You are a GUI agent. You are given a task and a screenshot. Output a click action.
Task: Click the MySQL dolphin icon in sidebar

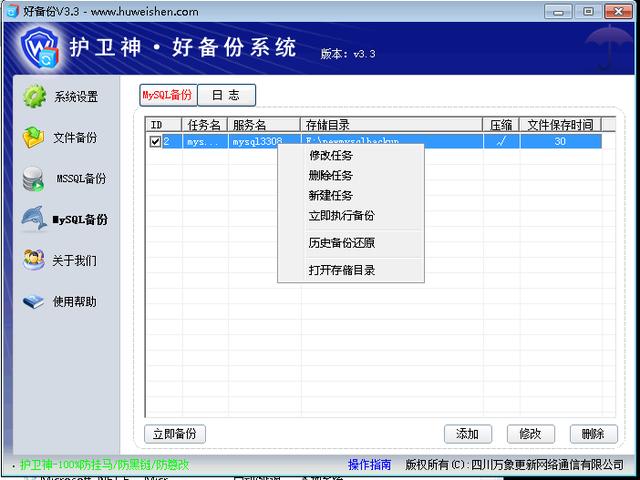tap(34, 218)
